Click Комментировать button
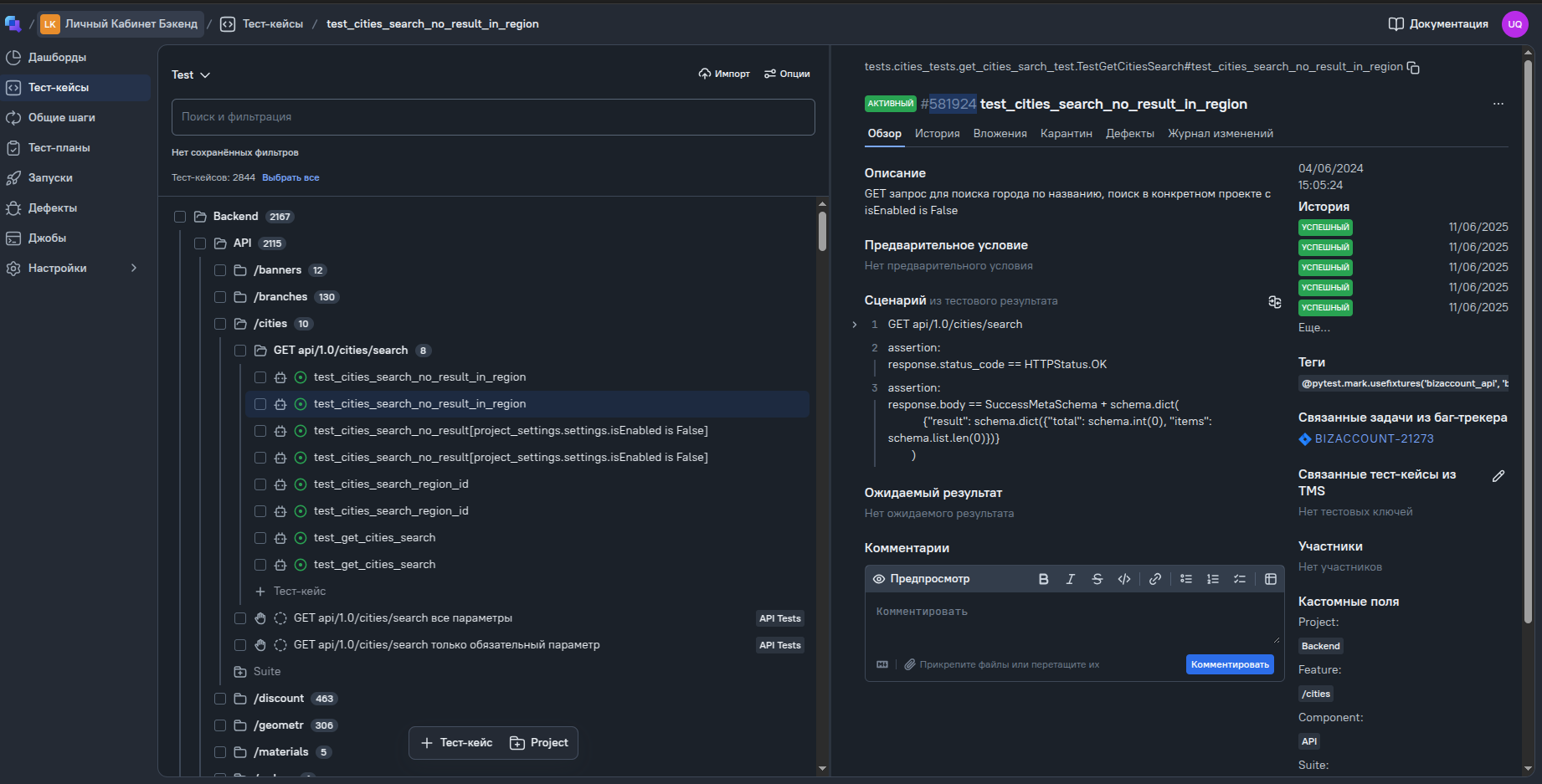The height and width of the screenshot is (784, 1542). coord(1230,664)
